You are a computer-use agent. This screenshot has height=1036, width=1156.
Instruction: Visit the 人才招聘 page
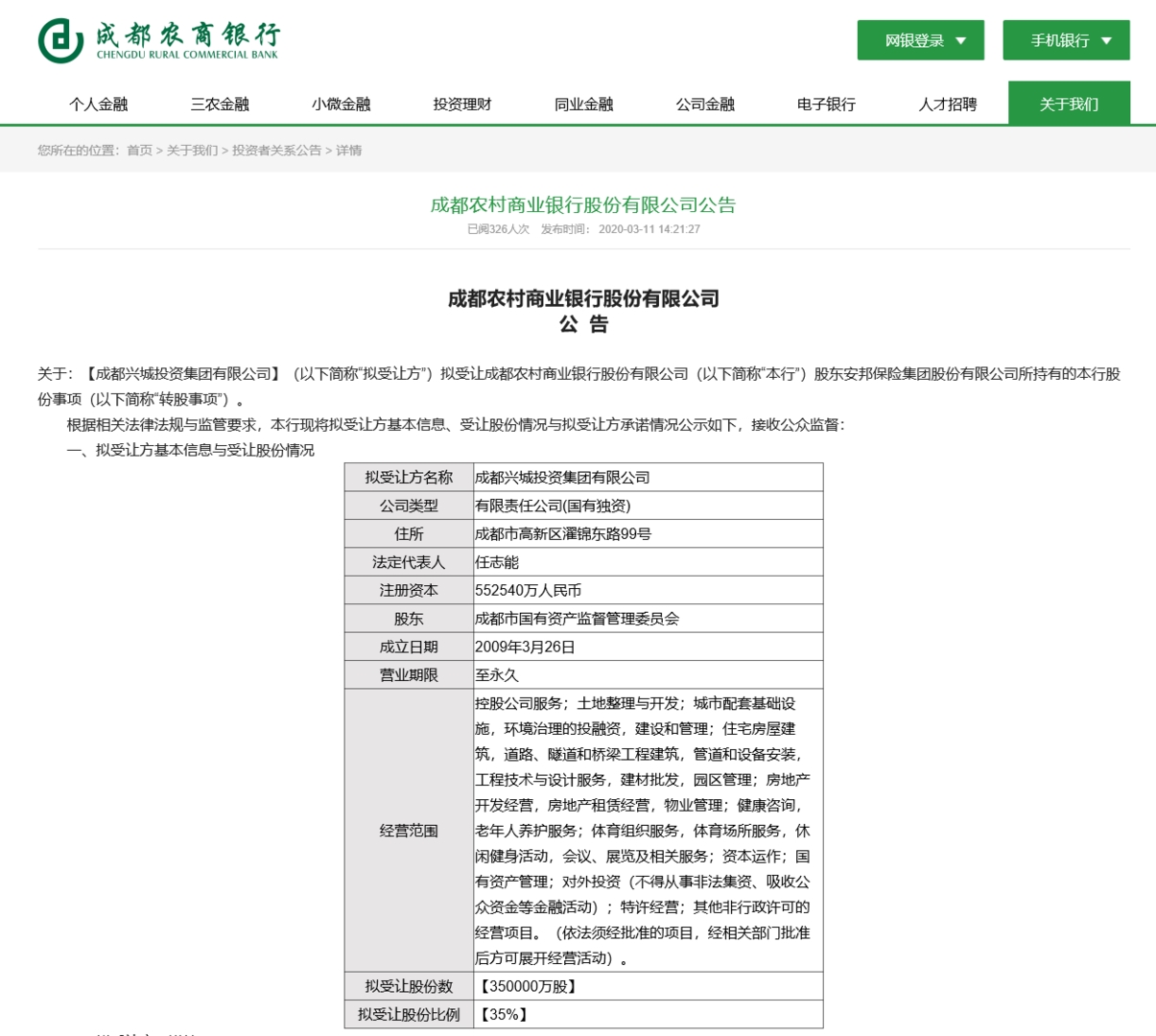948,104
